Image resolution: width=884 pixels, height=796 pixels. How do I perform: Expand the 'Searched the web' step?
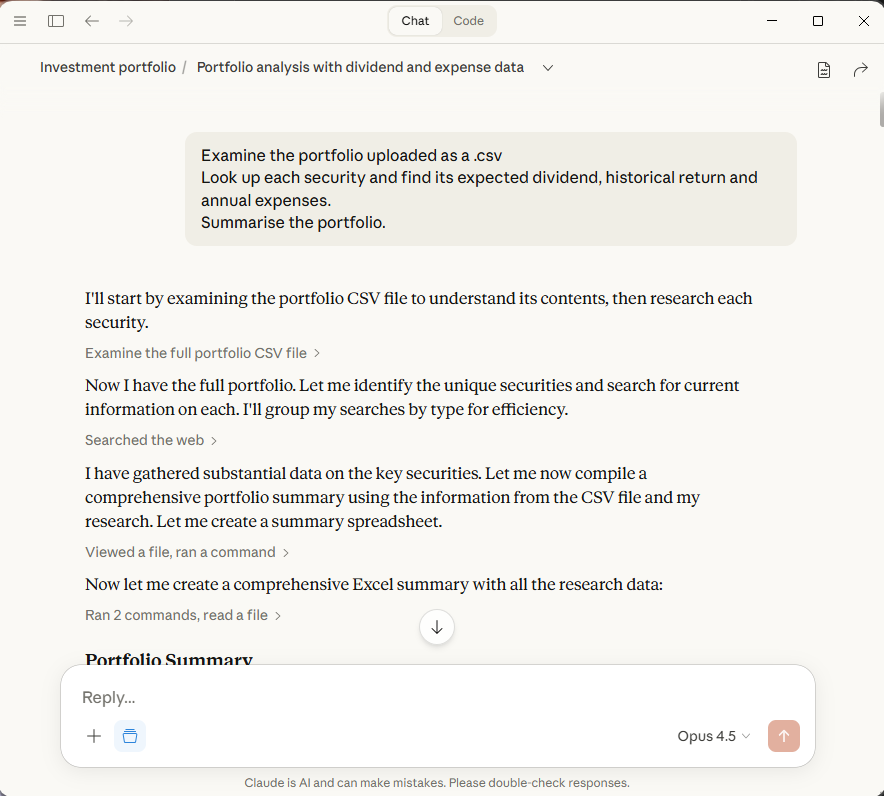(151, 440)
